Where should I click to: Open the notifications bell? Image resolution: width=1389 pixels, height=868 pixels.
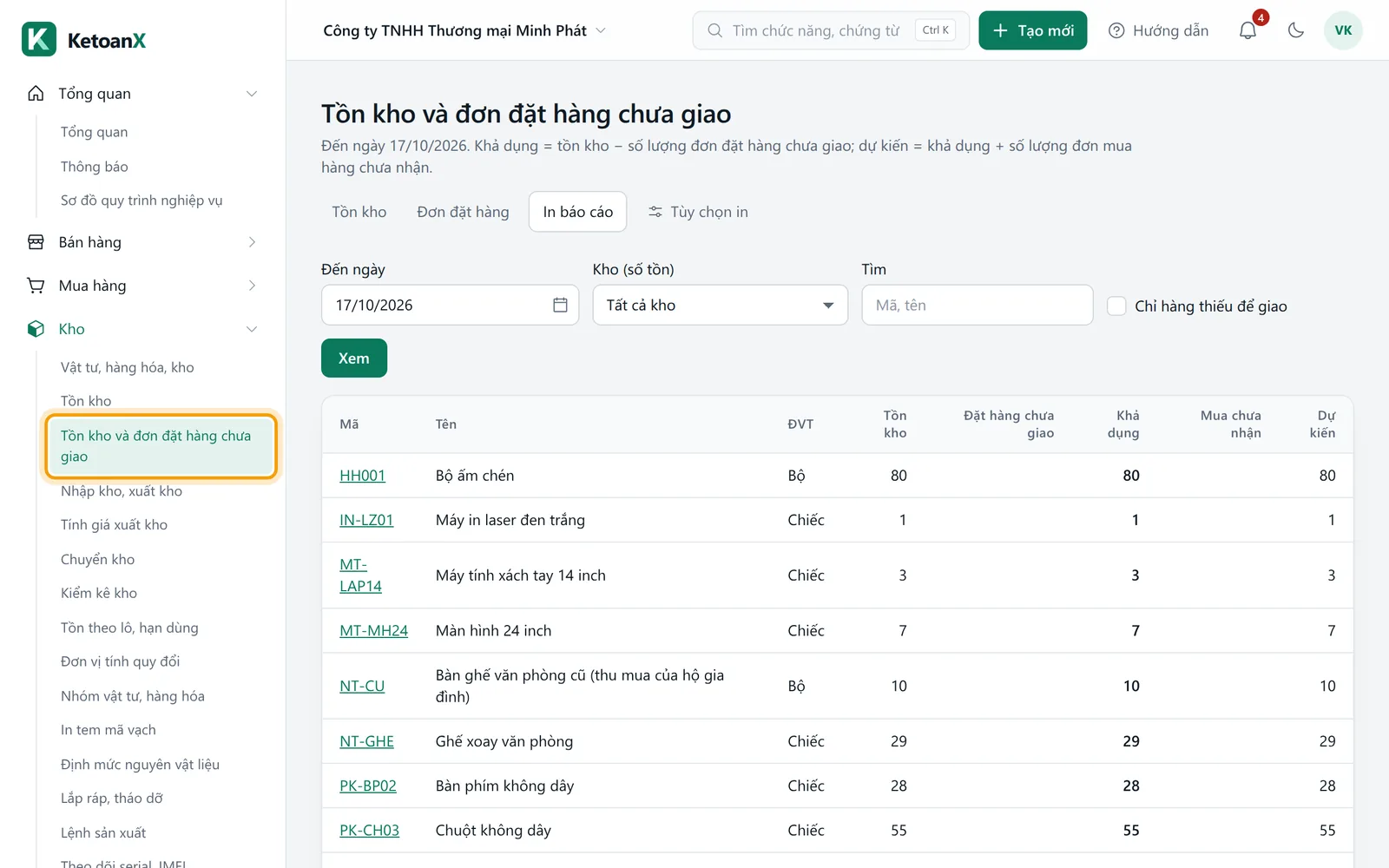point(1247,30)
